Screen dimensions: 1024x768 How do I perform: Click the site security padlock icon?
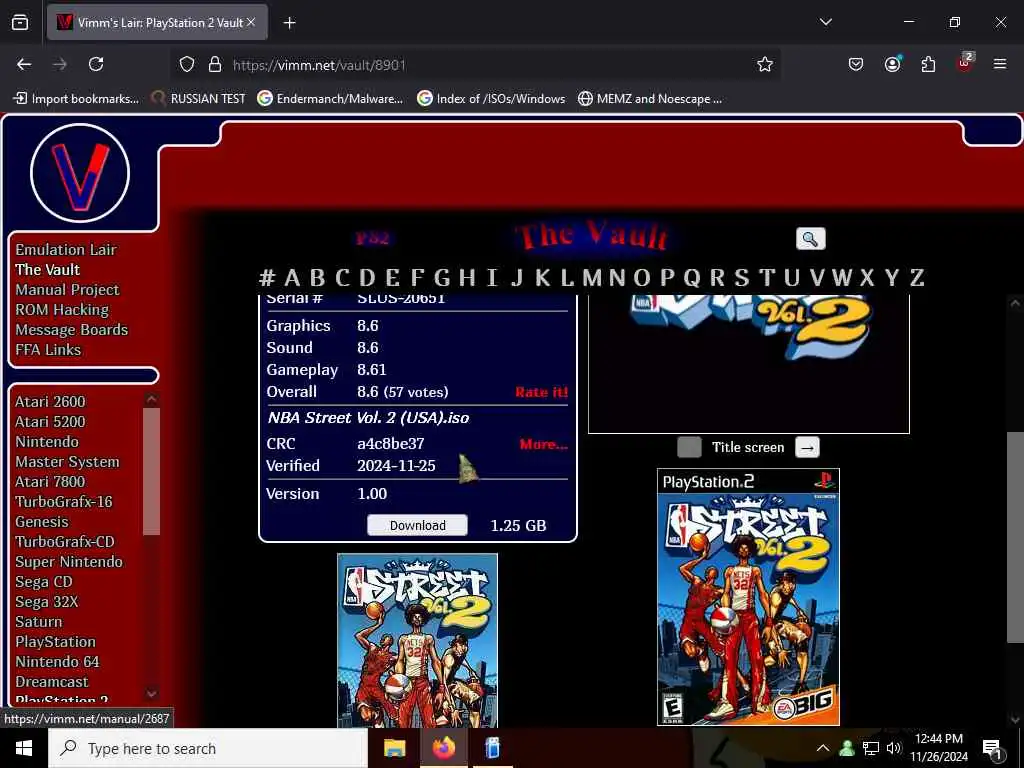(215, 64)
